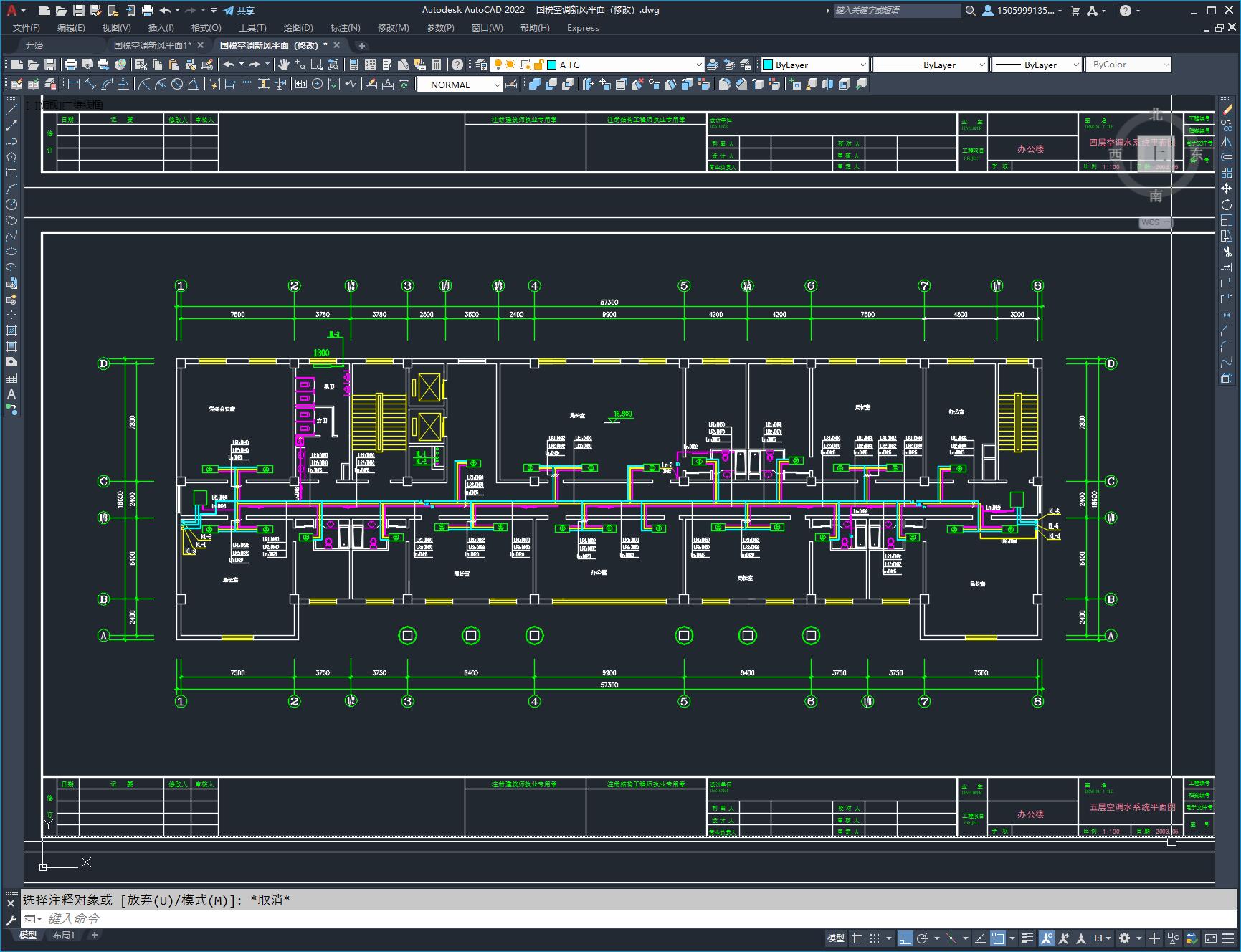Switch to the 布局1 layout tab

click(64, 935)
